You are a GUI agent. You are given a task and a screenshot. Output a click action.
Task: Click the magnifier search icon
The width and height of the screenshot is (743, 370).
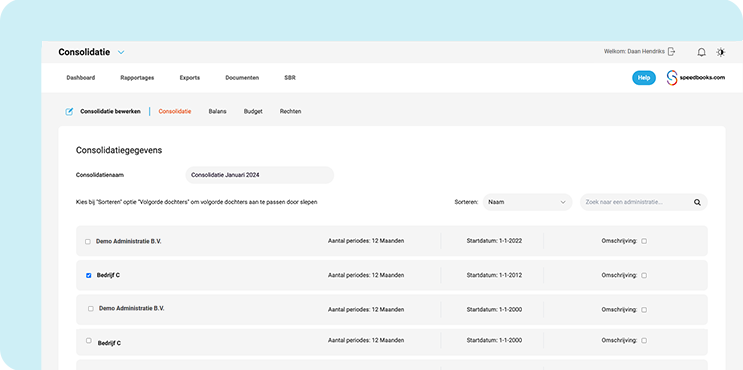[697, 202]
